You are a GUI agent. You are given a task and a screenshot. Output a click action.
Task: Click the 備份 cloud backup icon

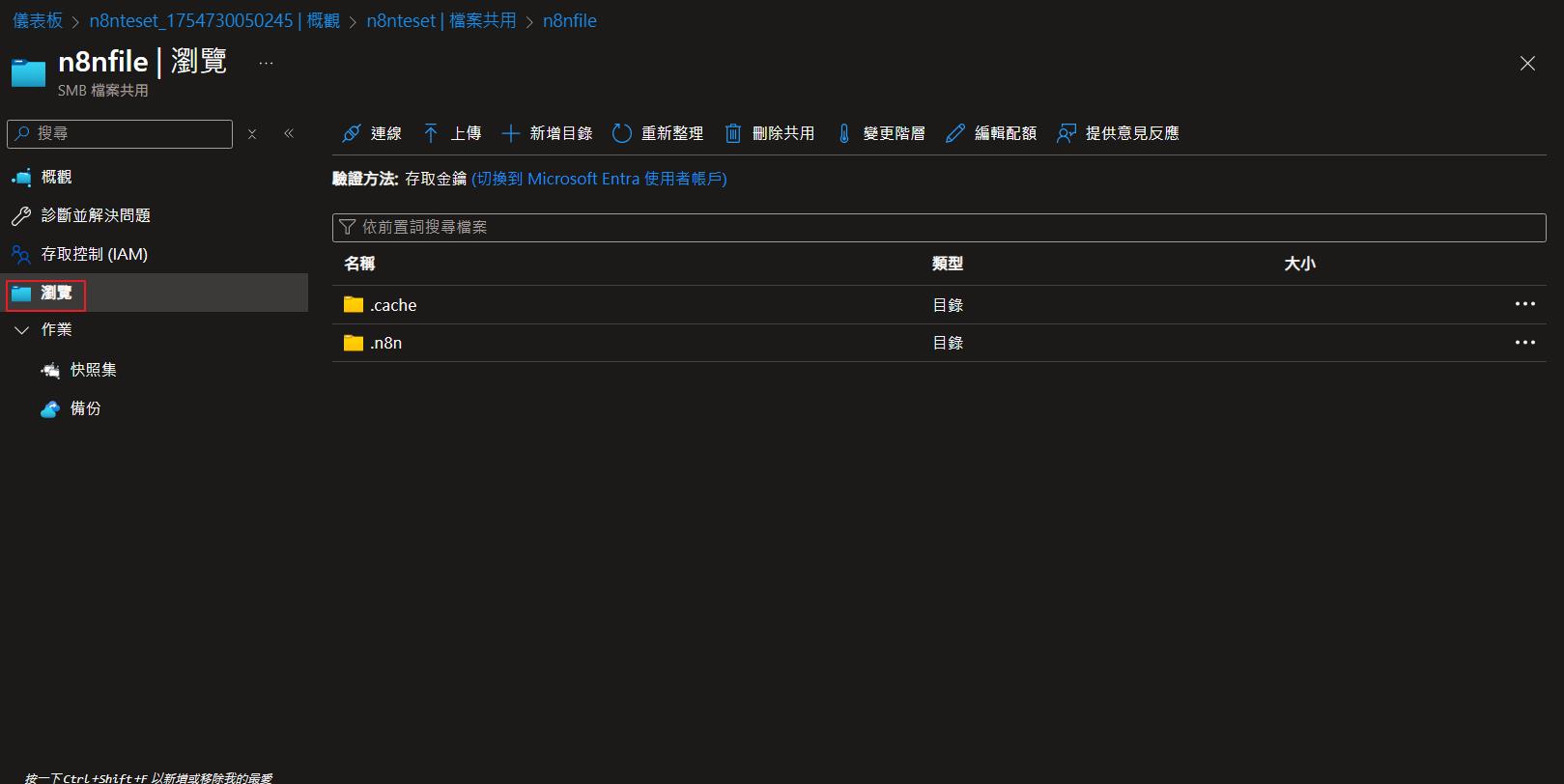coord(50,408)
